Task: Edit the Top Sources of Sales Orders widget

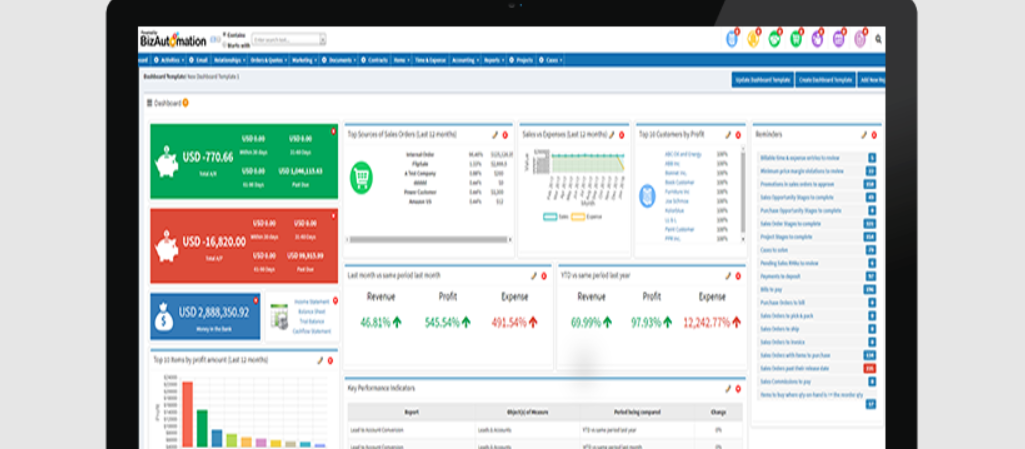Action: click(x=495, y=135)
